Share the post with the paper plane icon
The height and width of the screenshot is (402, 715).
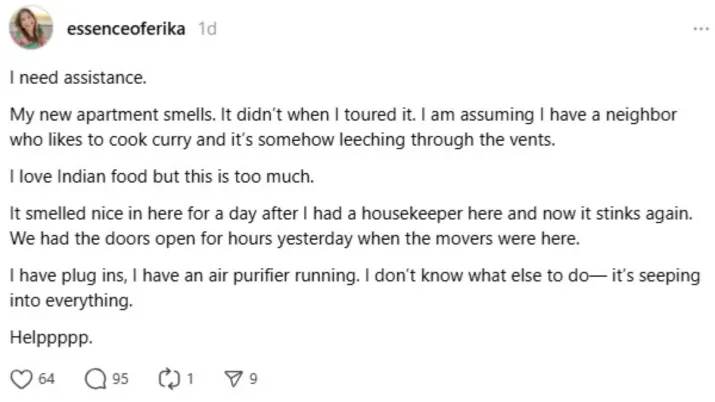pyautogui.click(x=233, y=379)
